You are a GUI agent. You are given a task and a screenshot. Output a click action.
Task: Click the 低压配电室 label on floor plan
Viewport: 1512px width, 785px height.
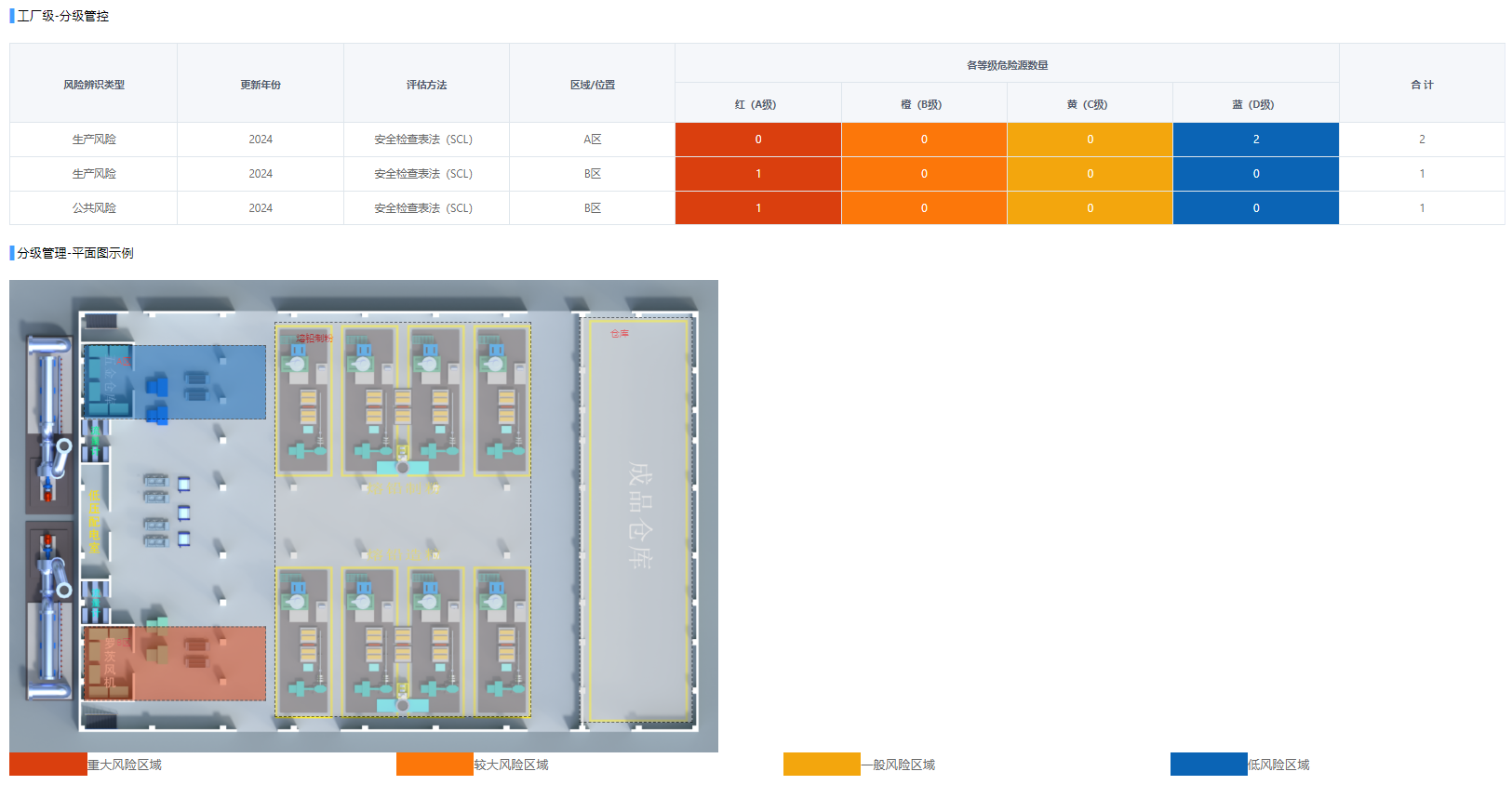[94, 522]
